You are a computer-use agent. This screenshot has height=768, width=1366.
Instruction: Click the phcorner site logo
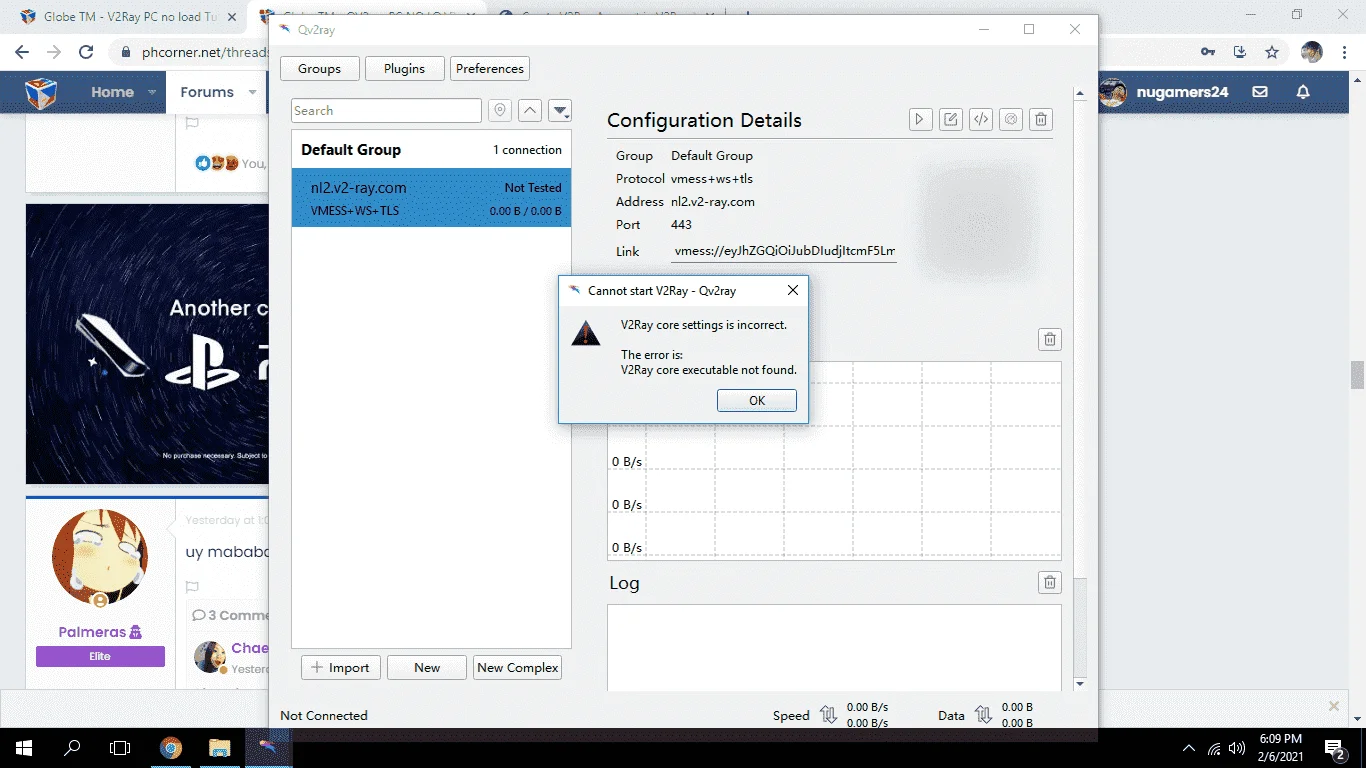[41, 93]
